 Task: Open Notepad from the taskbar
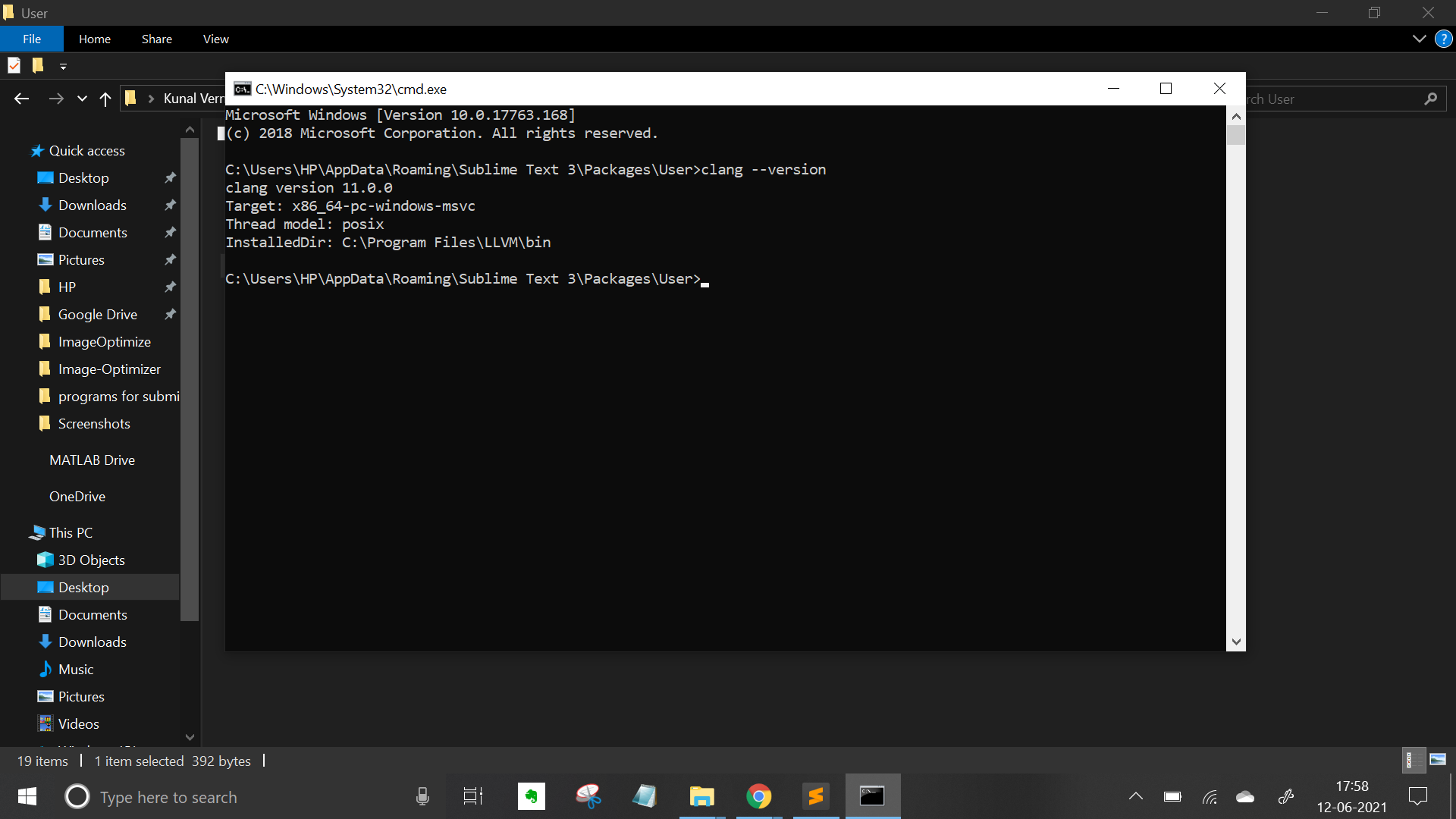pyautogui.click(x=644, y=796)
